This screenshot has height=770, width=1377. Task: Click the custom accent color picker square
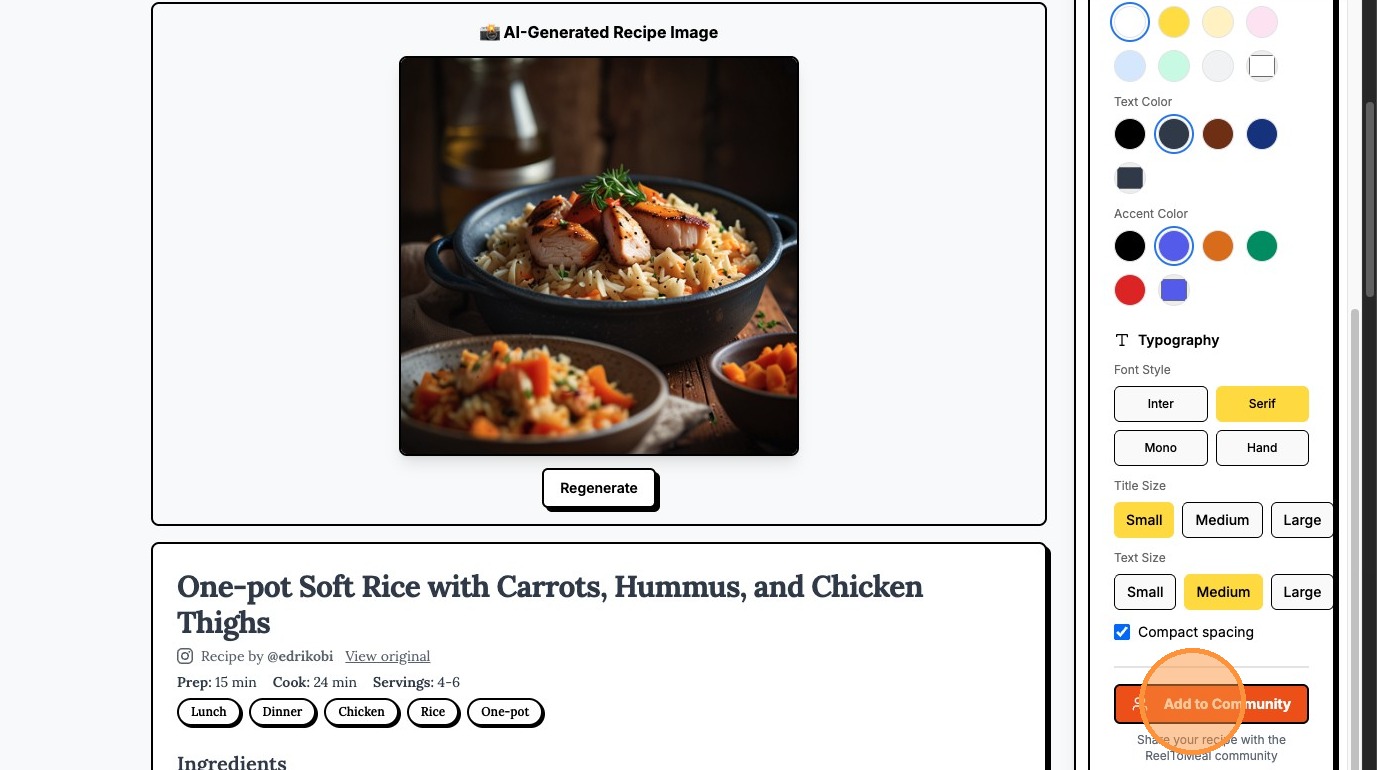pyautogui.click(x=1174, y=290)
